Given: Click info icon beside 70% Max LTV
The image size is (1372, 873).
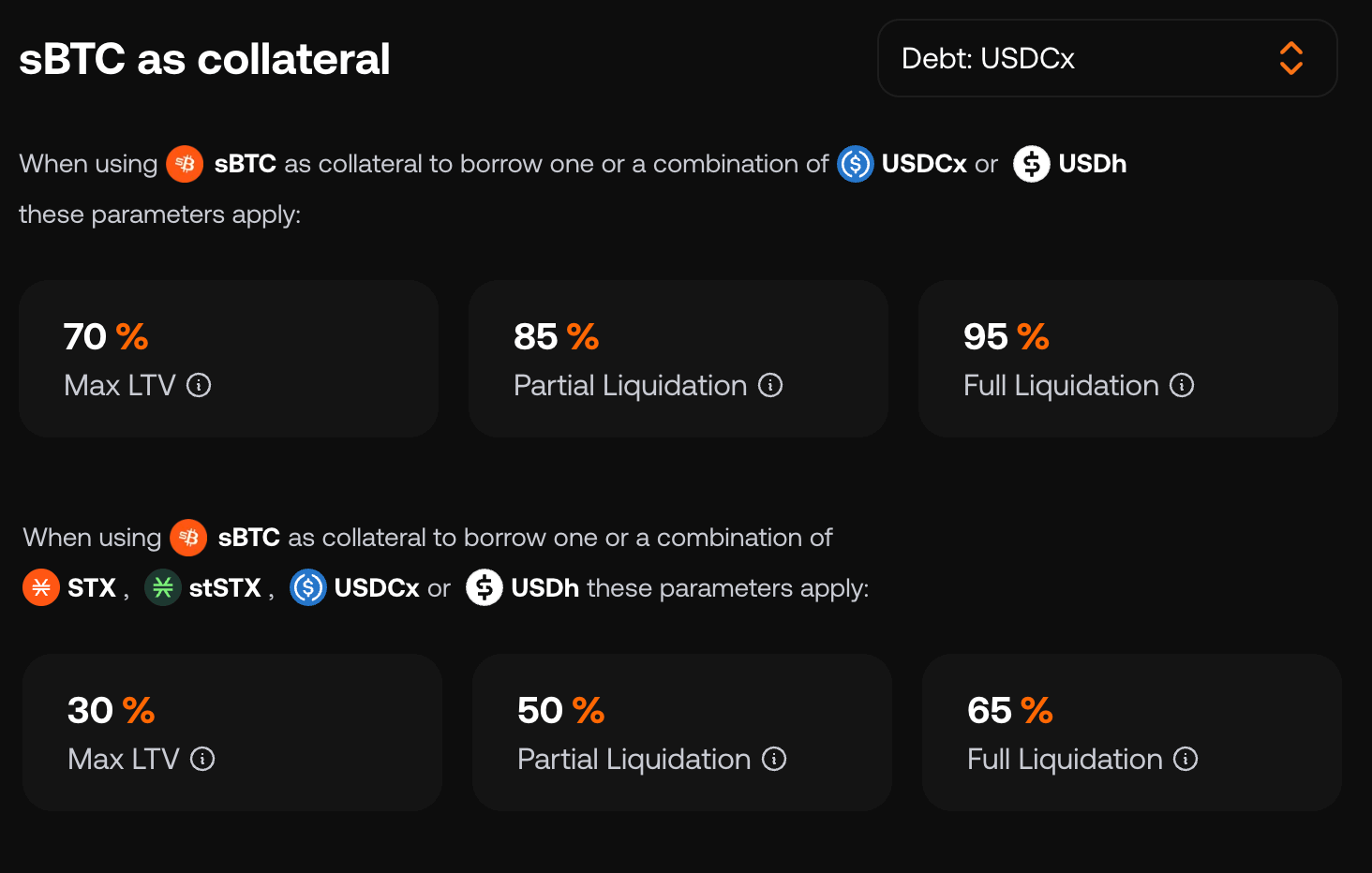Looking at the screenshot, I should tap(199, 385).
